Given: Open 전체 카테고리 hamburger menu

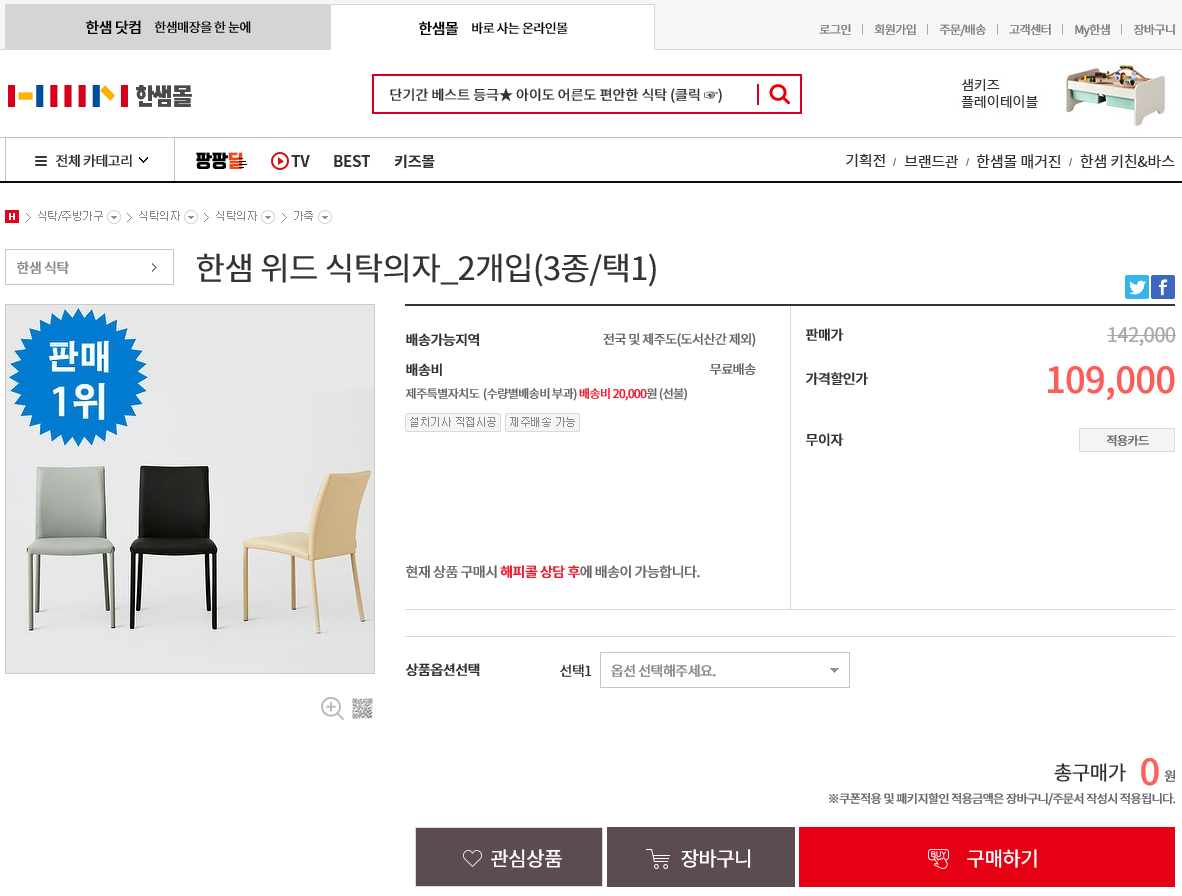Looking at the screenshot, I should point(91,161).
